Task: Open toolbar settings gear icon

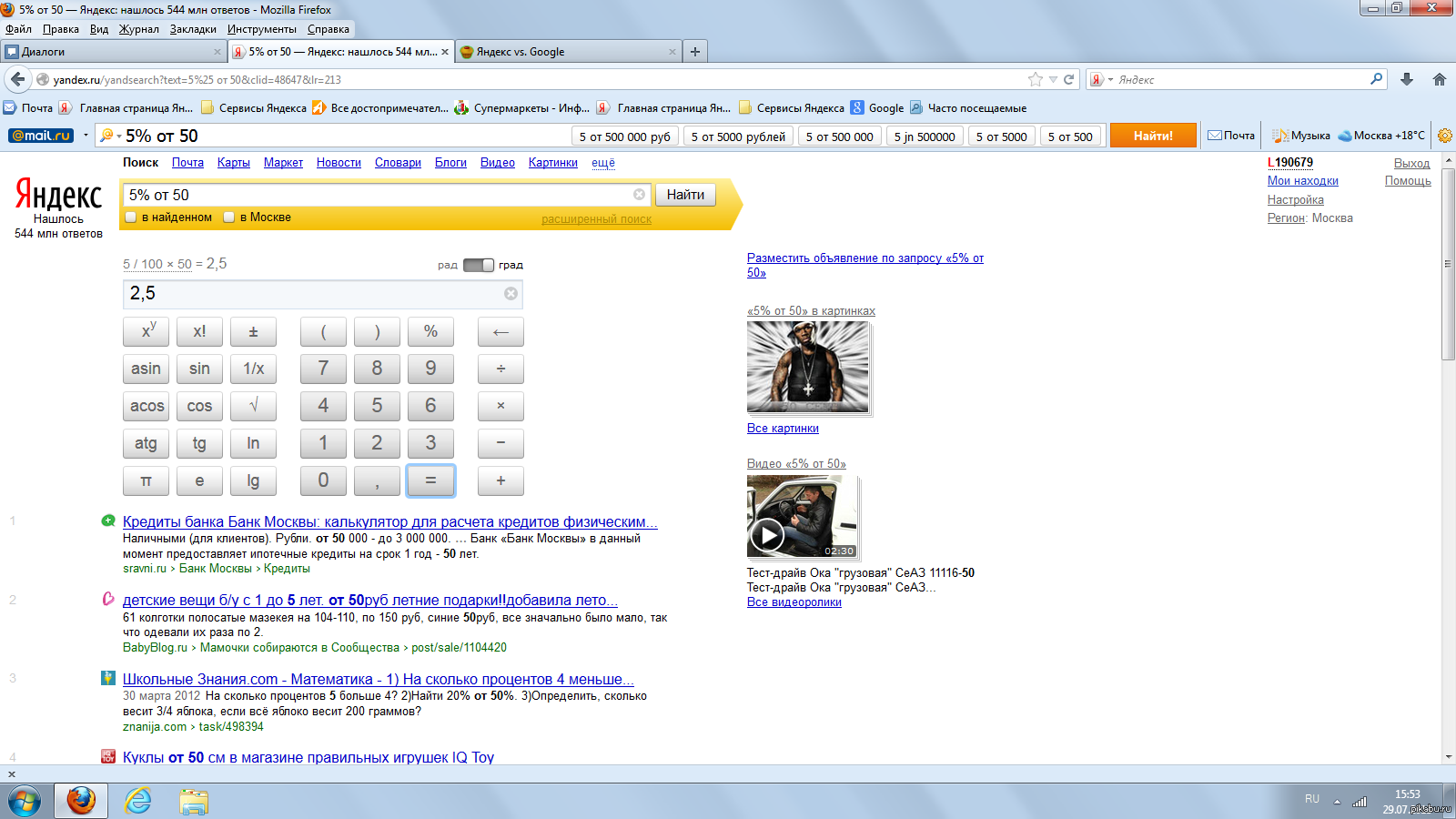Action: point(1444,136)
